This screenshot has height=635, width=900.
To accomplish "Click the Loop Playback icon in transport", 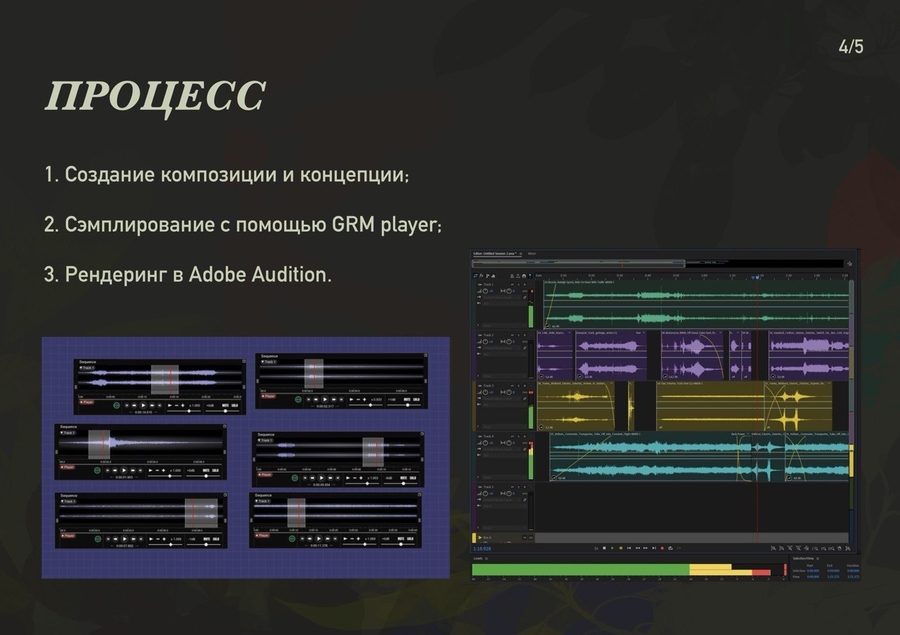I will pyautogui.click(x=670, y=548).
